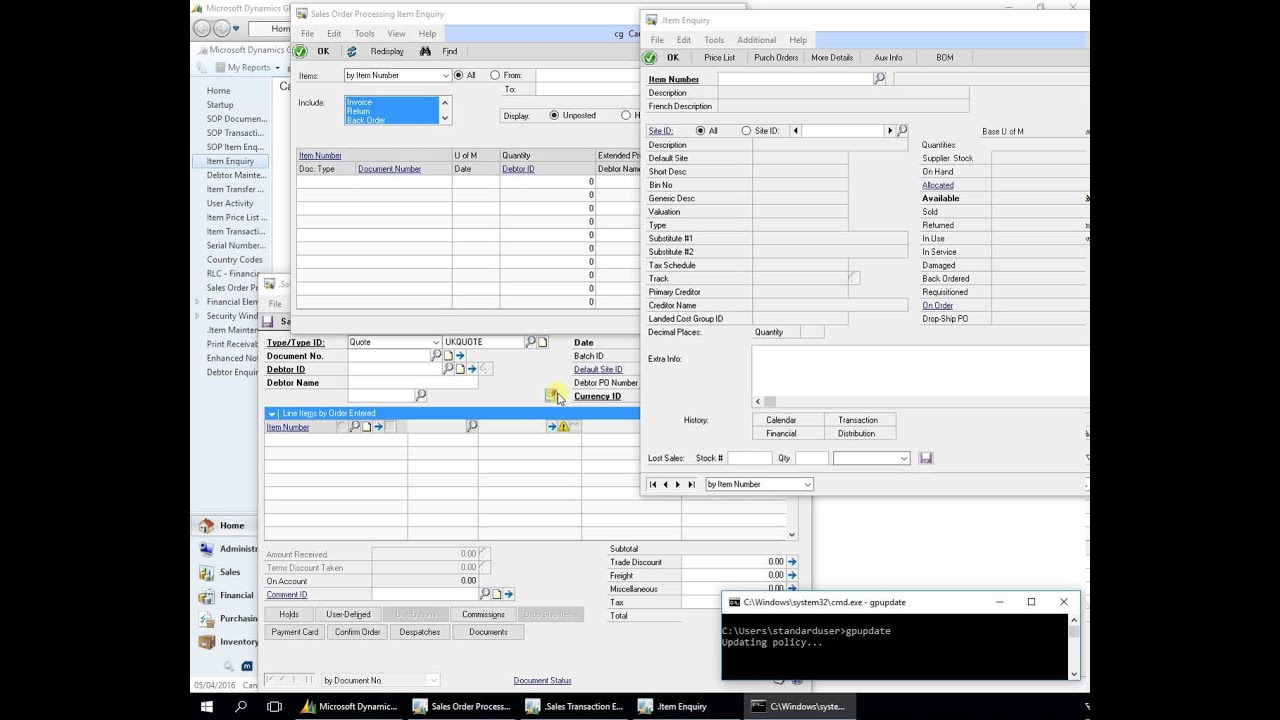The height and width of the screenshot is (720, 1280).
Task: Open Site ID lookup magnifier in Item Enquiry
Action: tap(902, 131)
